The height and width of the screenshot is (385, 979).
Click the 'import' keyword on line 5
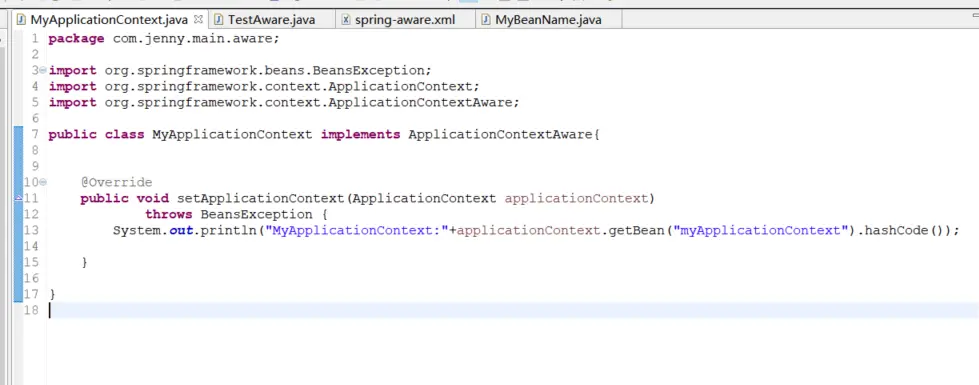pyautogui.click(x=72, y=102)
